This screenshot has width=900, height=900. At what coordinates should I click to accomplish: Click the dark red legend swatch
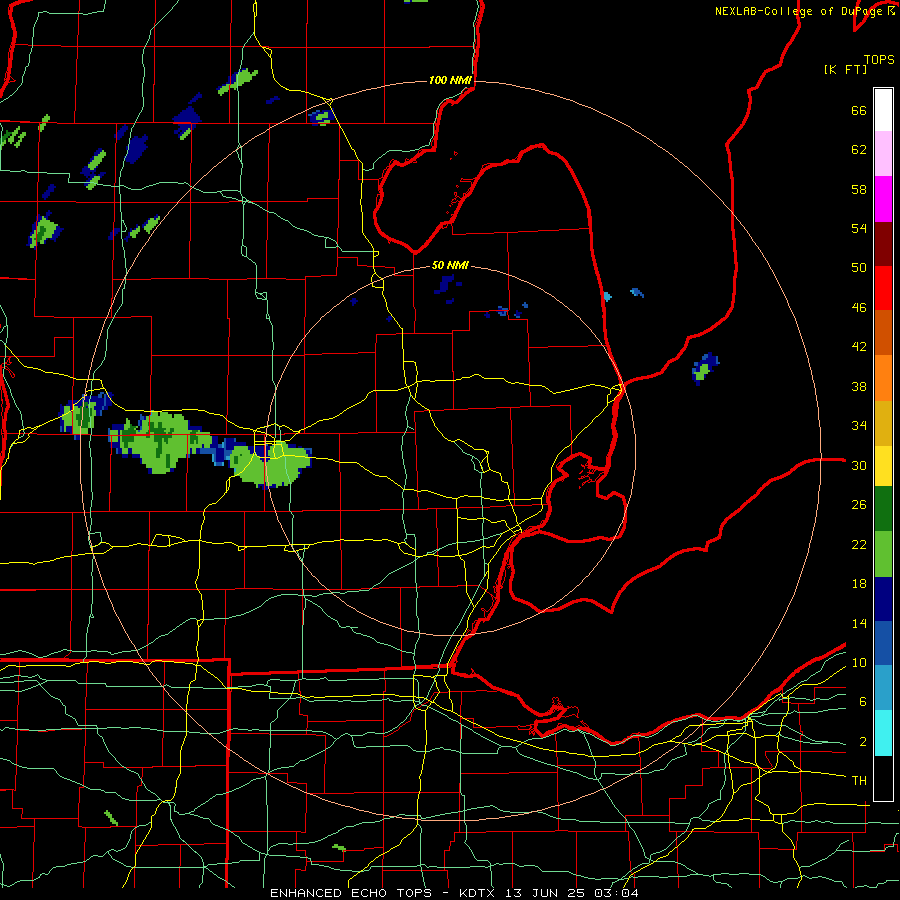click(x=883, y=244)
